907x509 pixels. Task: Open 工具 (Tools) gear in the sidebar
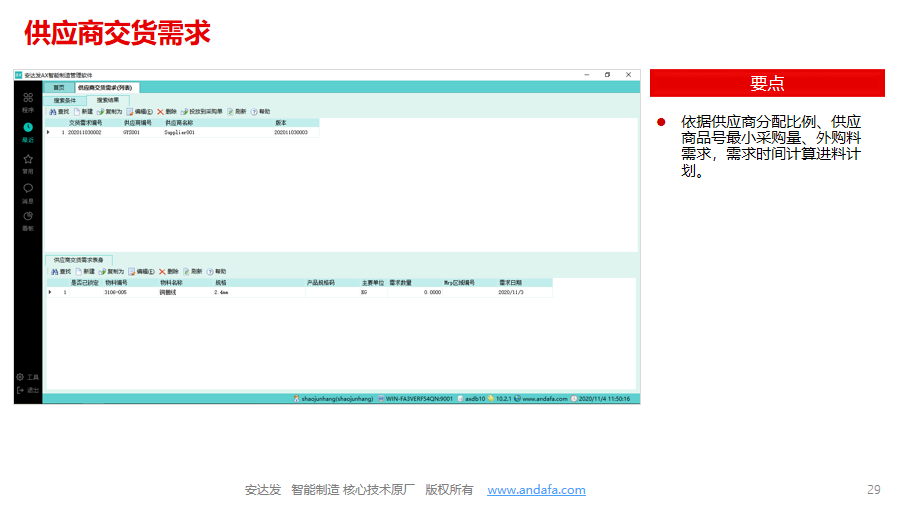coord(28,377)
